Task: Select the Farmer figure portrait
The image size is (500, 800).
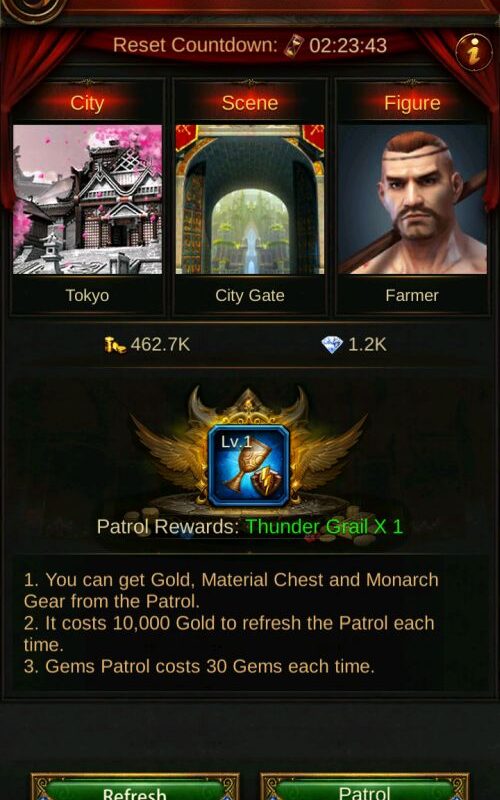Action: point(412,199)
